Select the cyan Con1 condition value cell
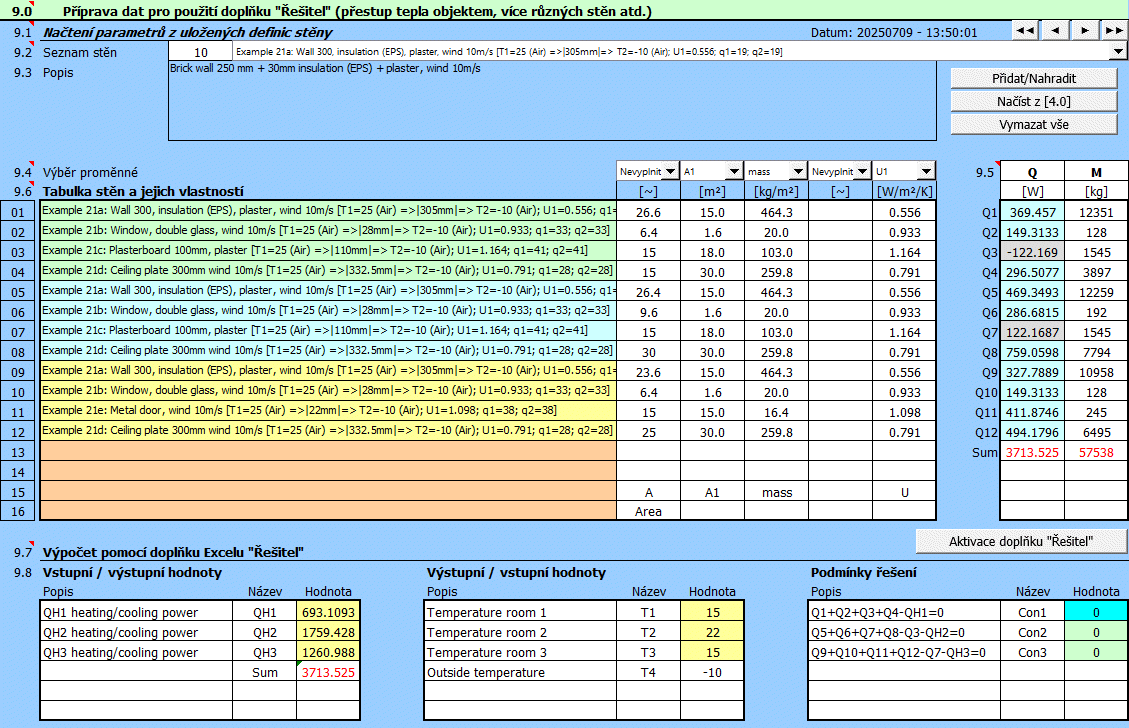The width and height of the screenshot is (1129, 728). click(x=1095, y=612)
